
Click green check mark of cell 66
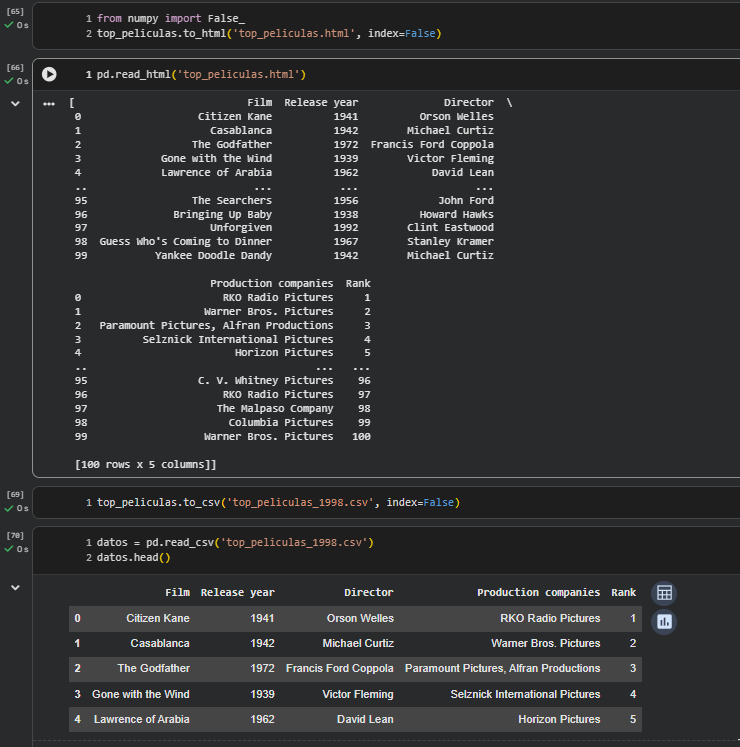point(10,82)
